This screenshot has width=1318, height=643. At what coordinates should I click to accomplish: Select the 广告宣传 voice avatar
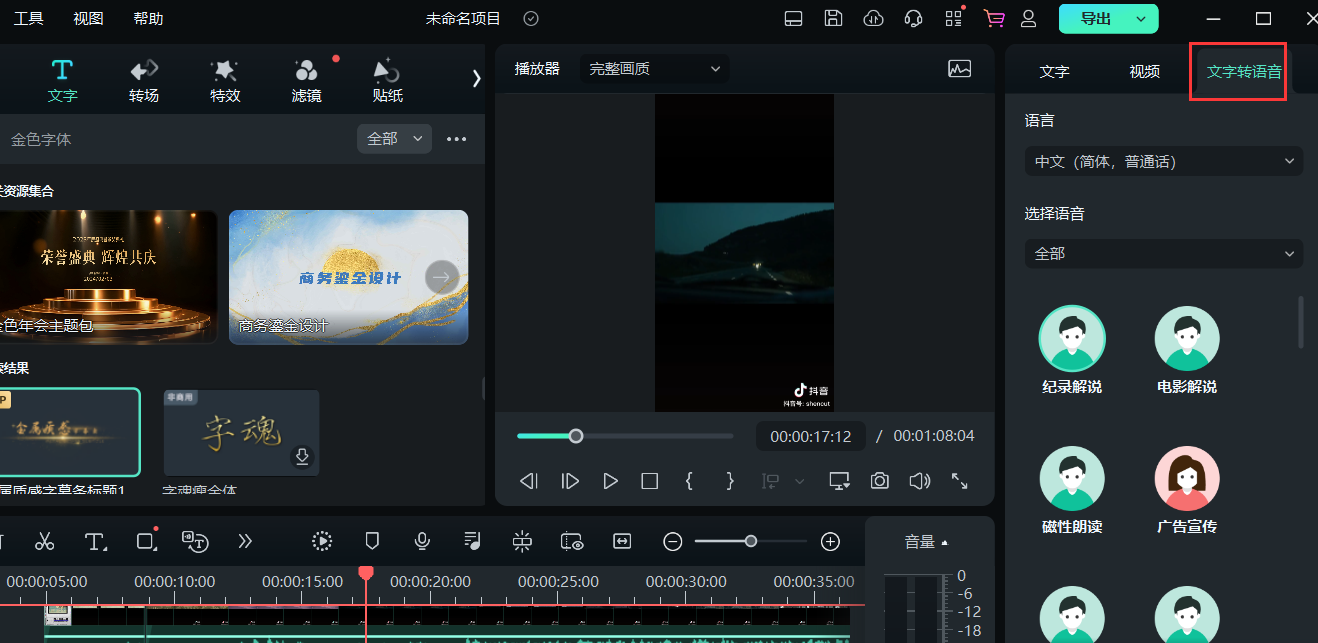(x=1187, y=479)
